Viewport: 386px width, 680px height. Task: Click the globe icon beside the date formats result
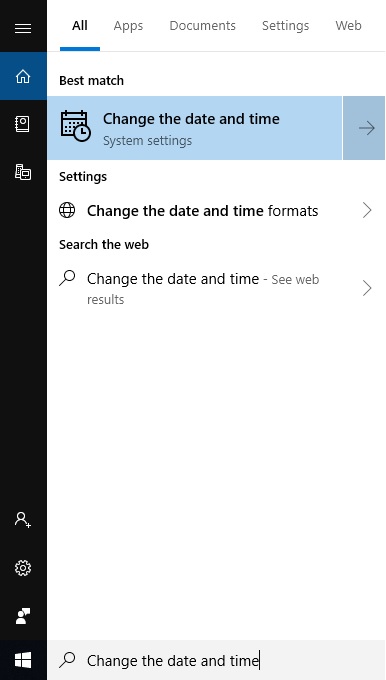[x=67, y=211]
